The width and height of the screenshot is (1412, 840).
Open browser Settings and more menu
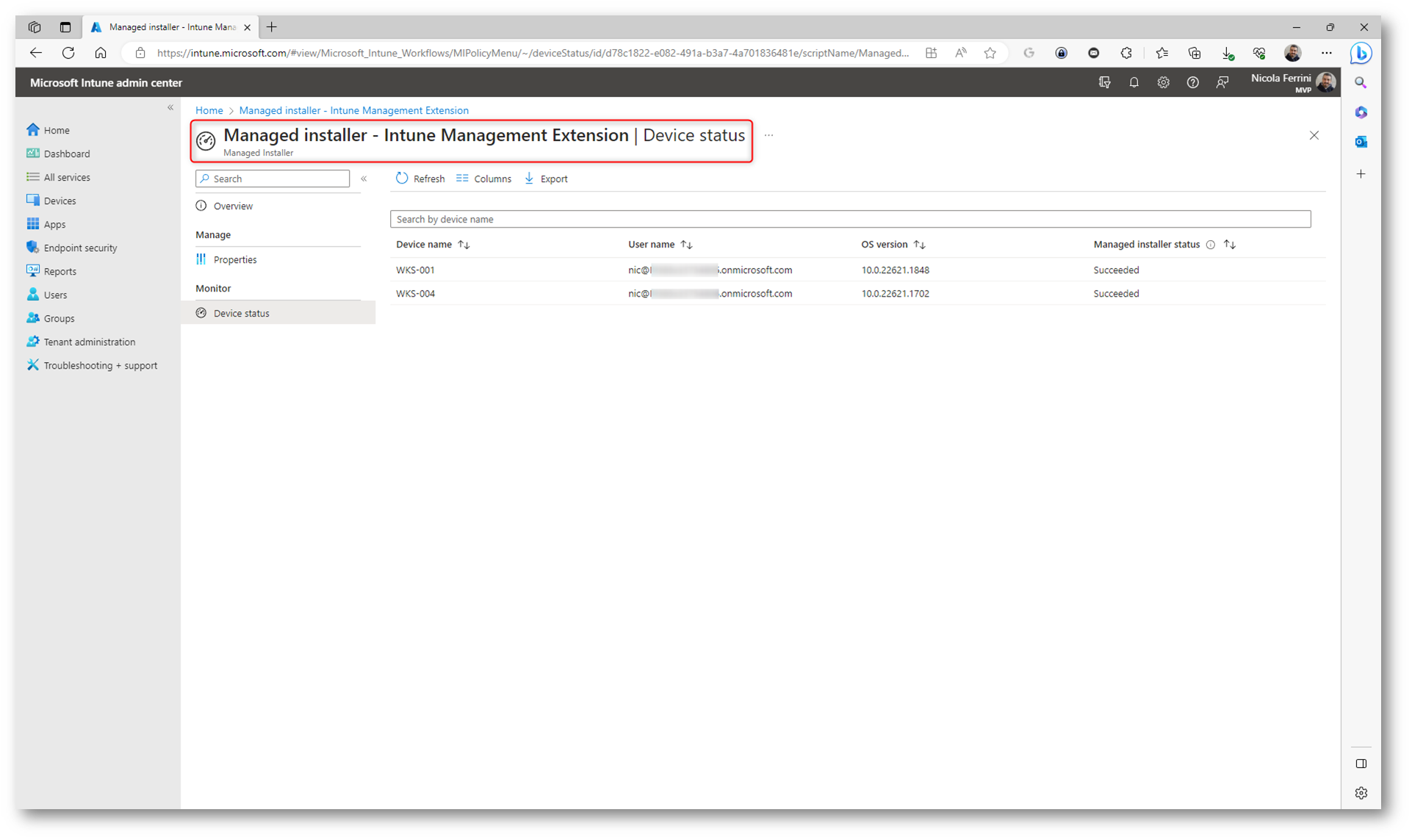point(1326,53)
